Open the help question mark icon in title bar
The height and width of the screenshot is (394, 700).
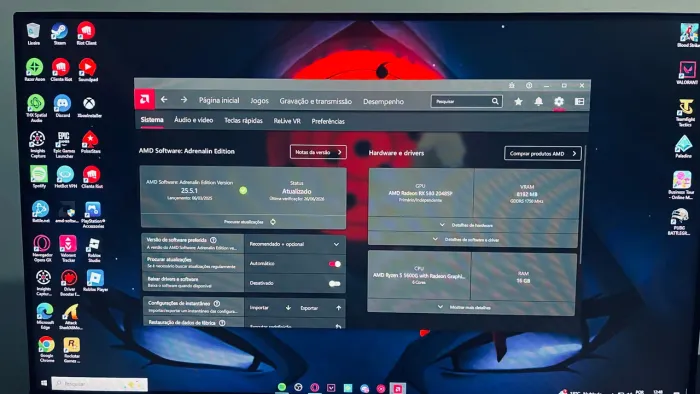click(529, 85)
